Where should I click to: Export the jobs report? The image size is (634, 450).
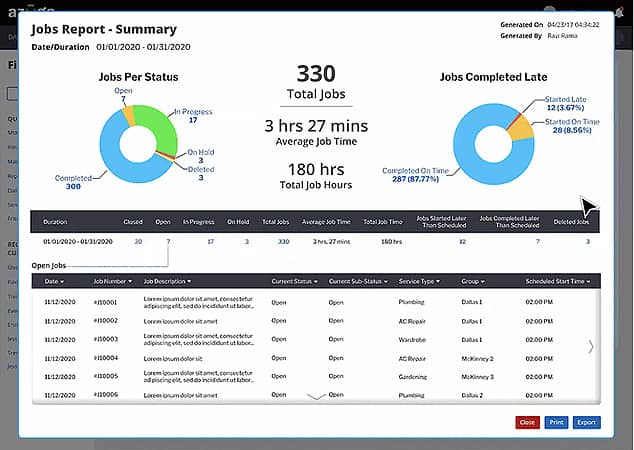pyautogui.click(x=587, y=422)
